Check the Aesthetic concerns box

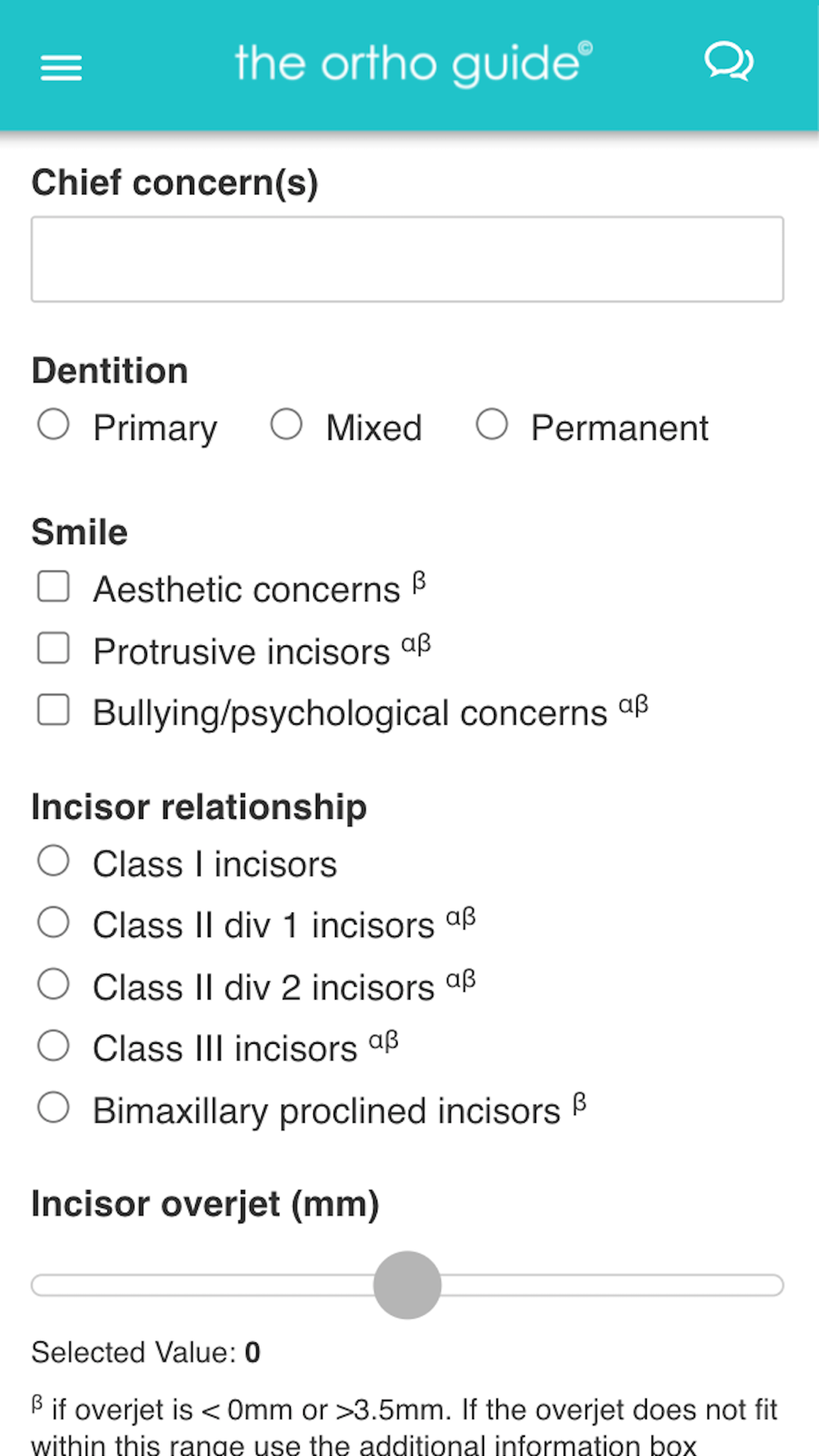(x=53, y=586)
